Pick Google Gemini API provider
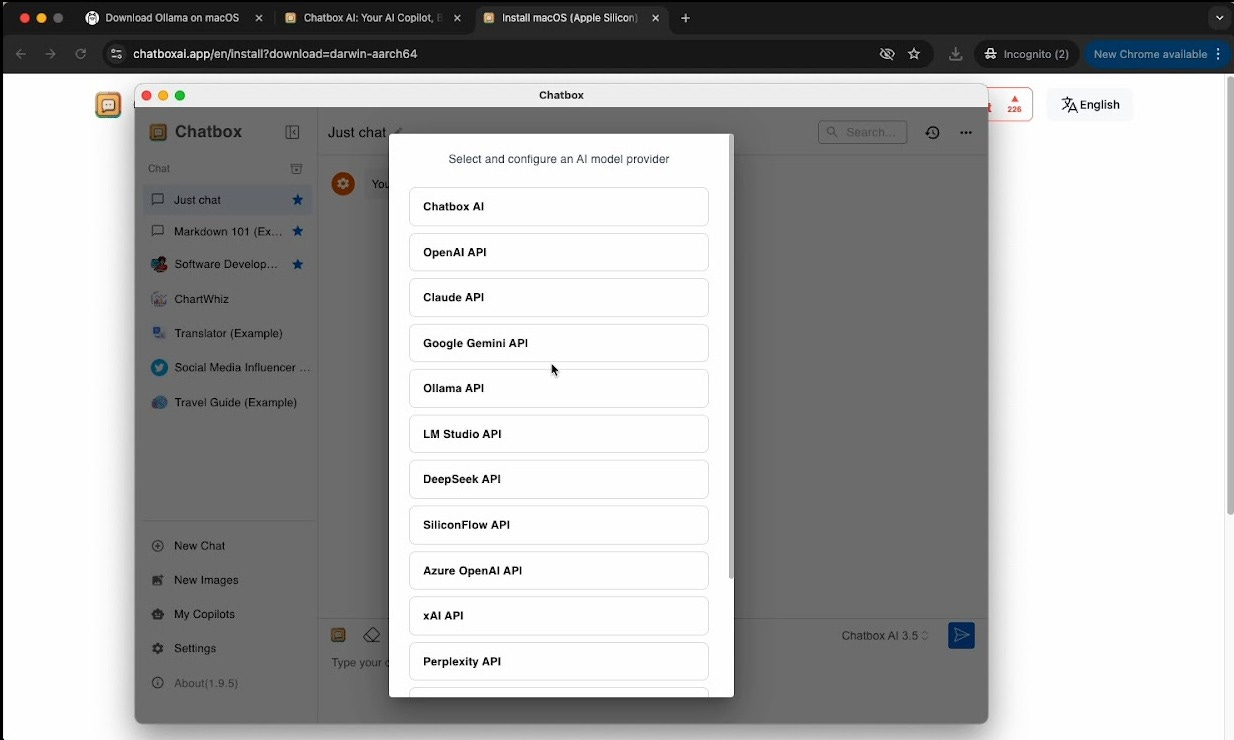This screenshot has width=1234, height=740. coord(559,343)
